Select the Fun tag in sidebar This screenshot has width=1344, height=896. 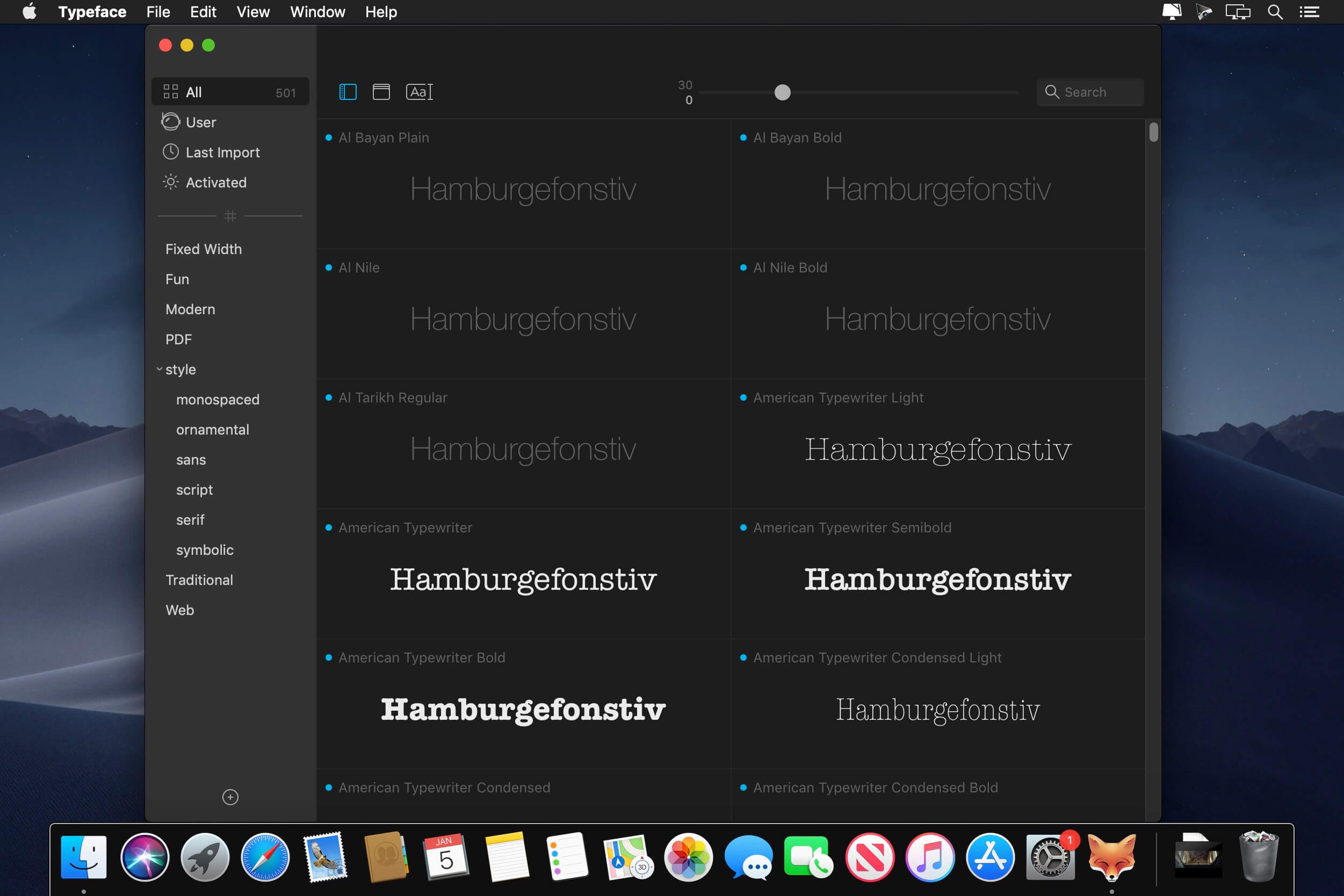pyautogui.click(x=177, y=279)
